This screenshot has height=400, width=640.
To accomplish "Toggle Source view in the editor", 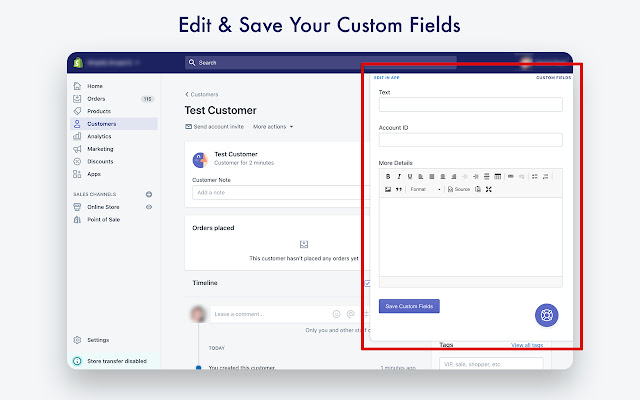I will click(x=459, y=189).
